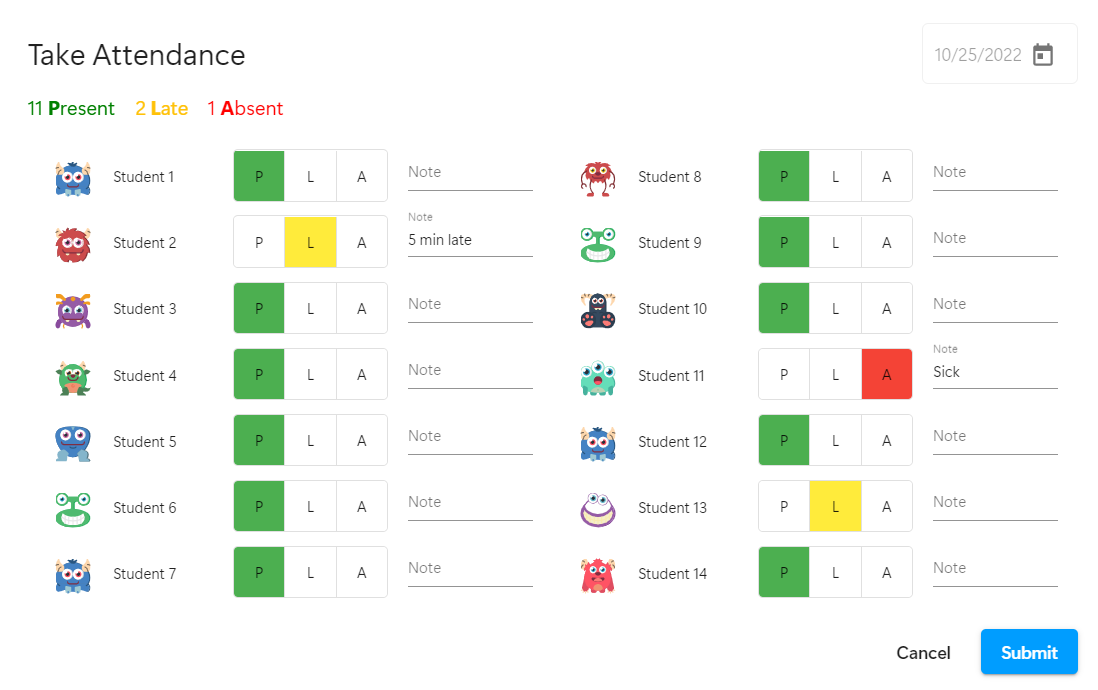Set Student 7 to Late
The image size is (1098, 690).
pos(310,573)
